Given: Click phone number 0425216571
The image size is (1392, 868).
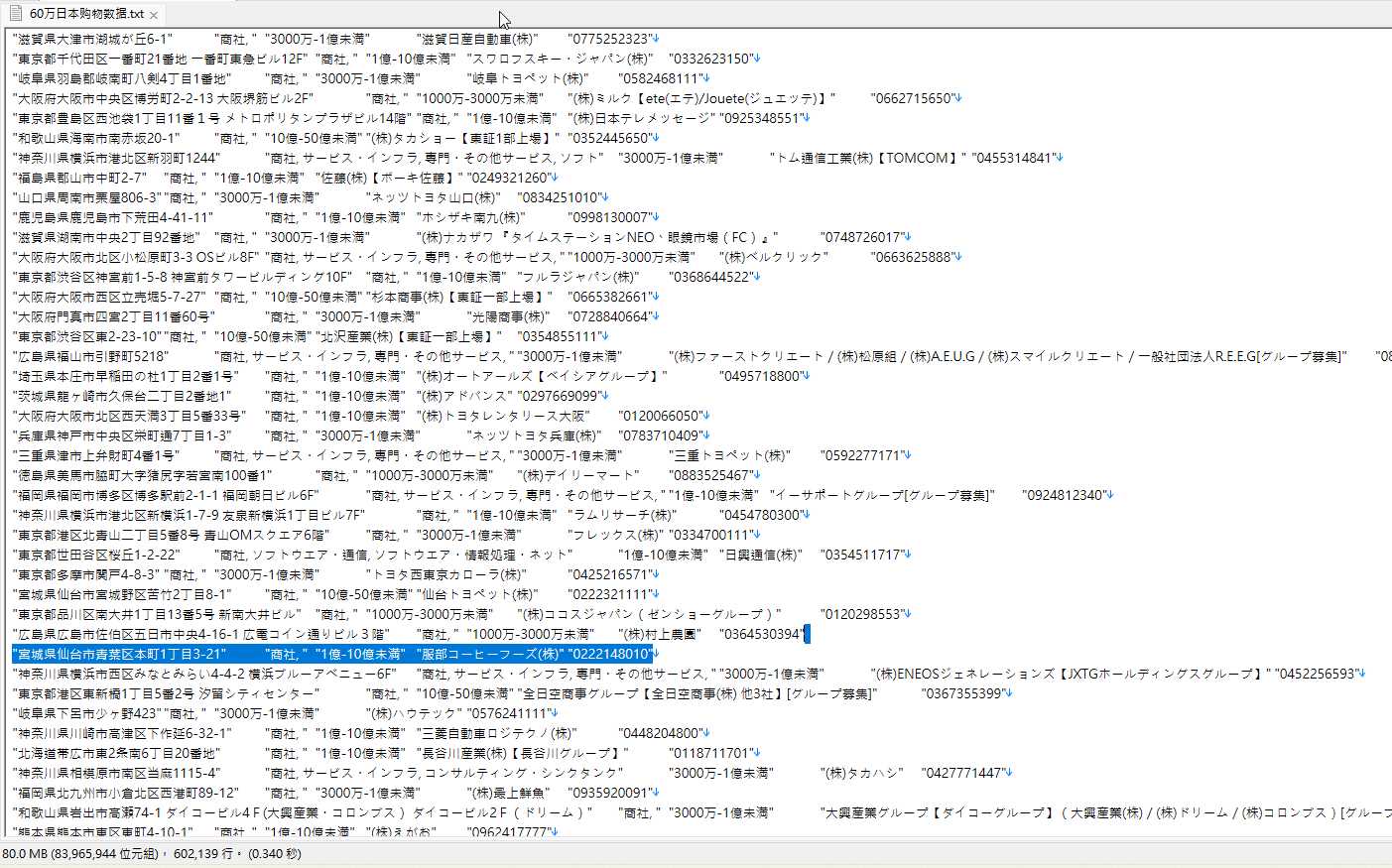Looking at the screenshot, I should [609, 574].
